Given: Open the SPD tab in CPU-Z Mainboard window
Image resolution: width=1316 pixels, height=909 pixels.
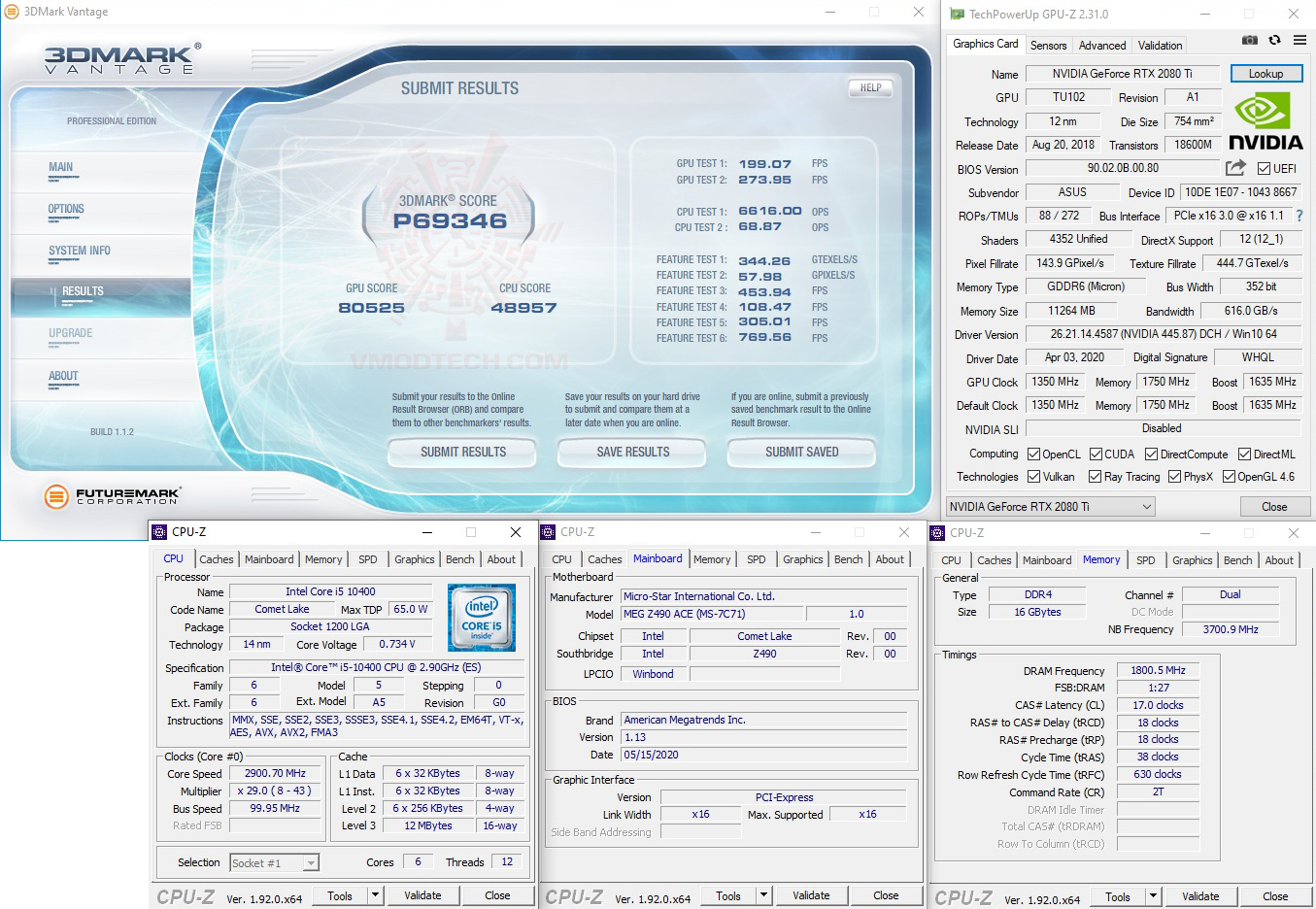Looking at the screenshot, I should [757, 559].
